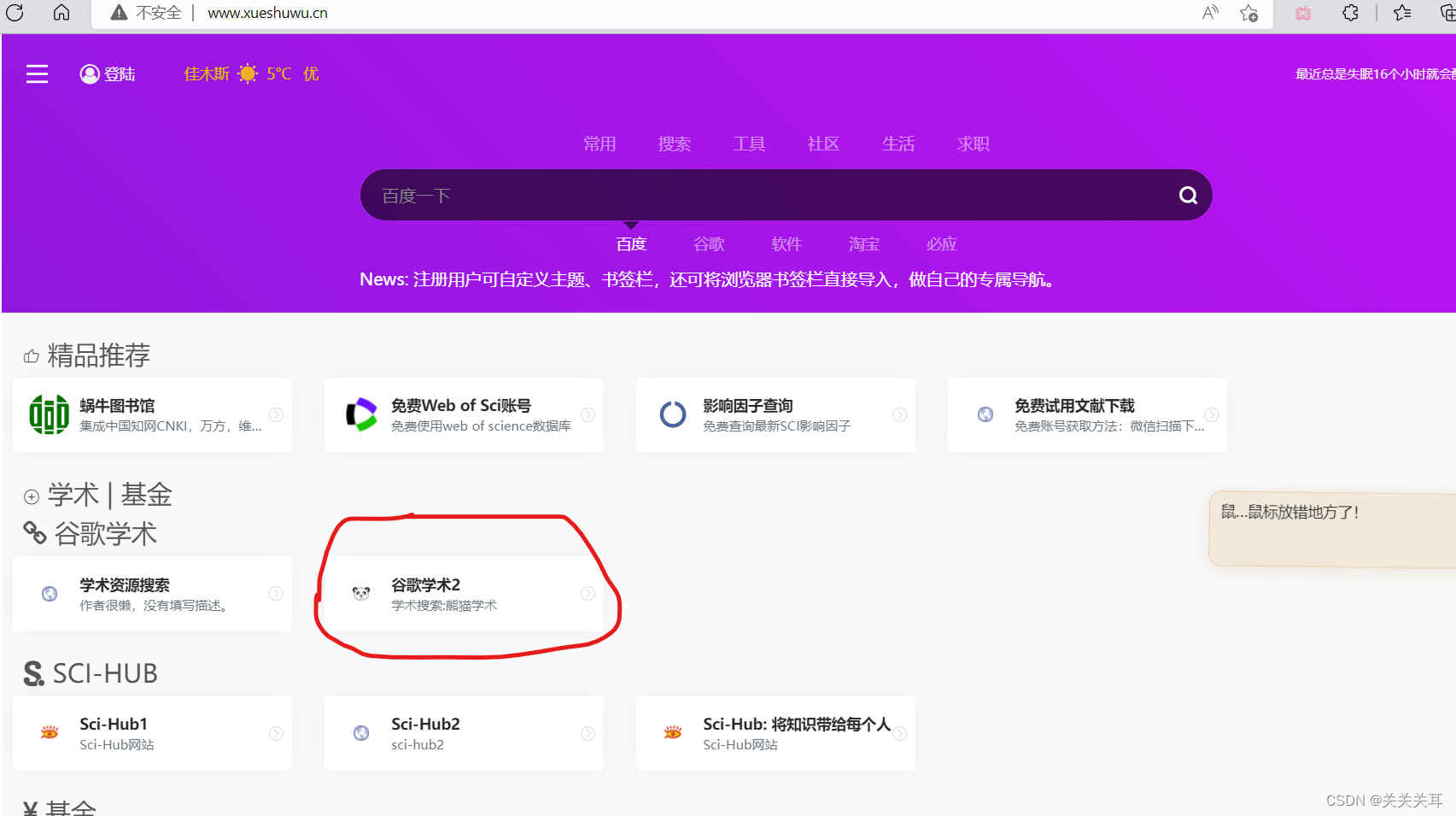
Task: Click the arrow on 谷歌学术2 card
Action: pyautogui.click(x=588, y=594)
